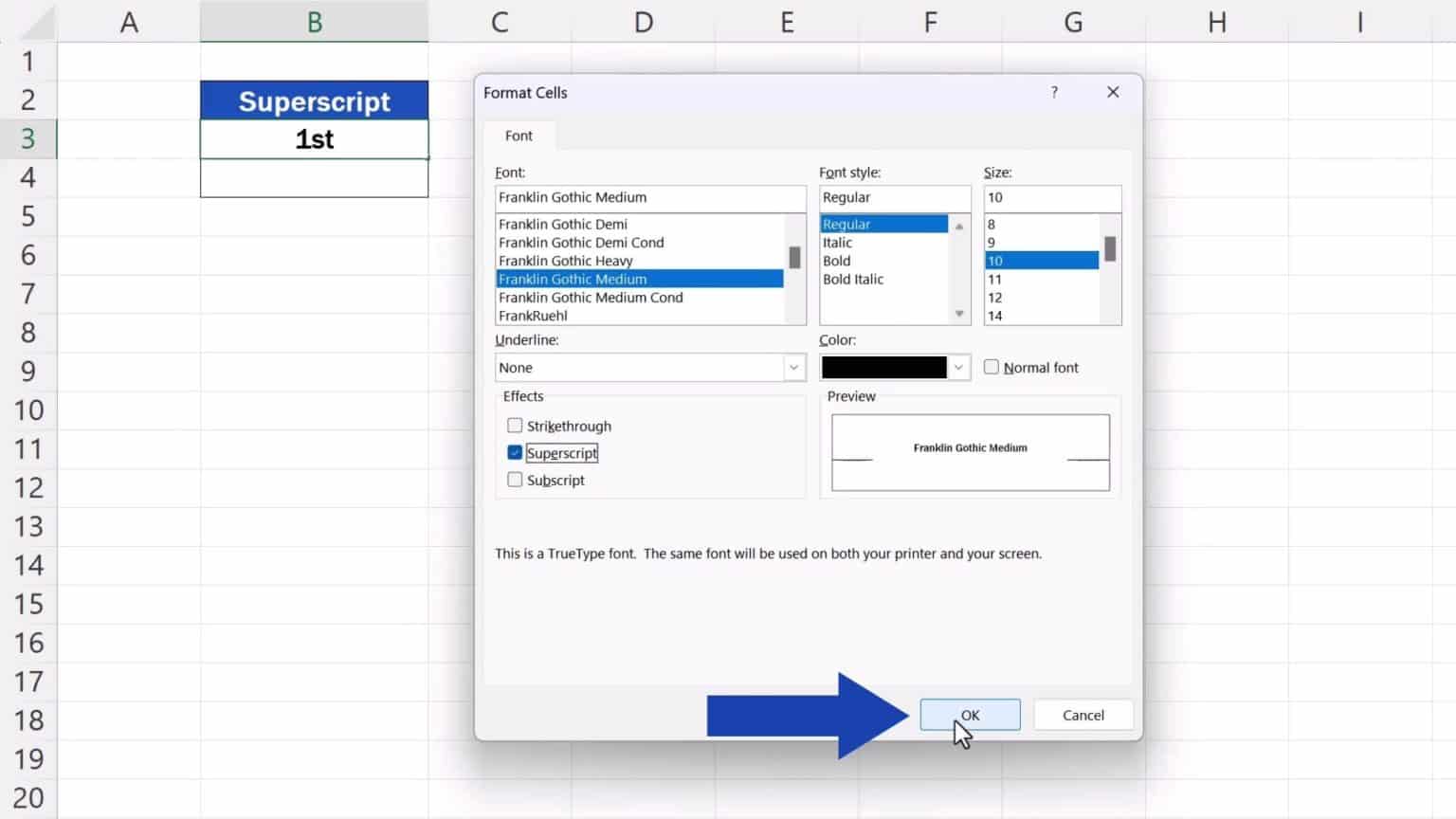Open the Underline dropdown
The width and height of the screenshot is (1456, 819).
(793, 367)
